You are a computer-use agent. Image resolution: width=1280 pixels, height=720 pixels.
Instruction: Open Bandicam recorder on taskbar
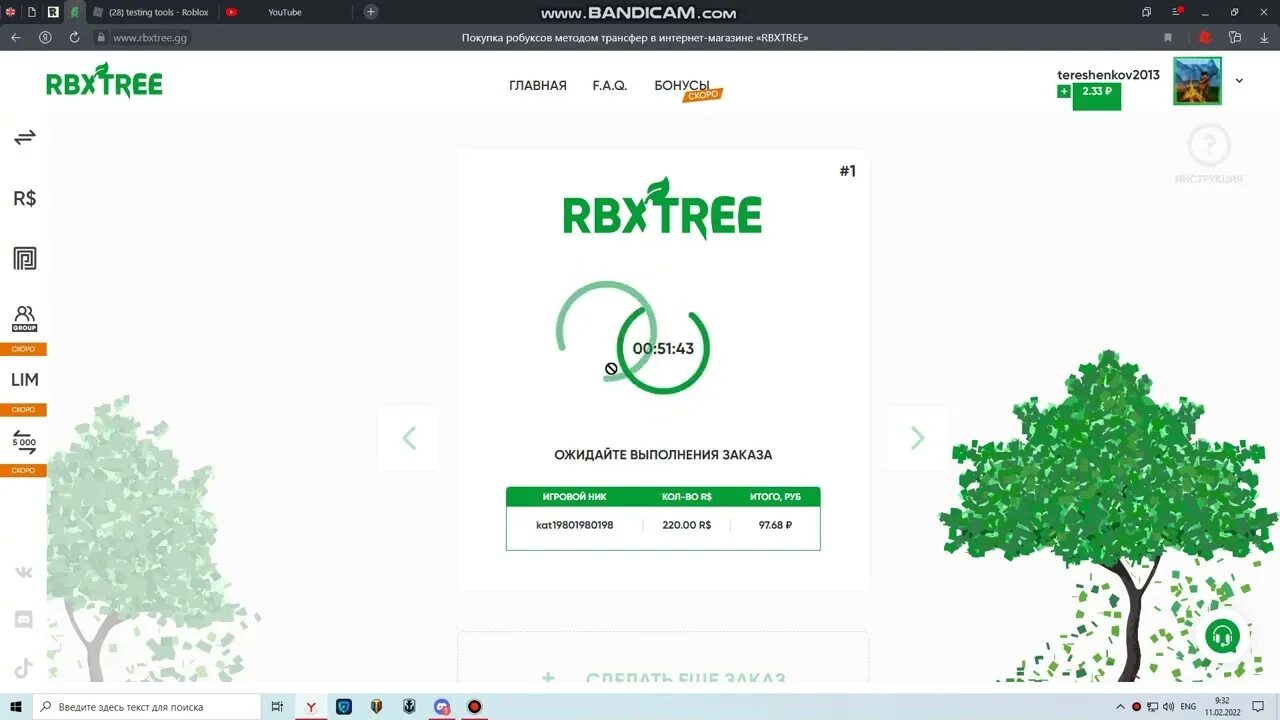(475, 707)
